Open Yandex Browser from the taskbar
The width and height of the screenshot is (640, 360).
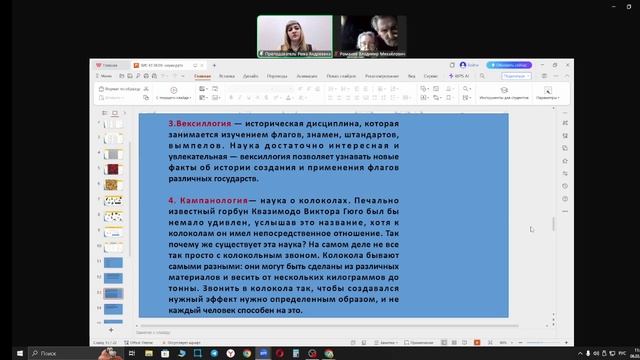(x=231, y=353)
